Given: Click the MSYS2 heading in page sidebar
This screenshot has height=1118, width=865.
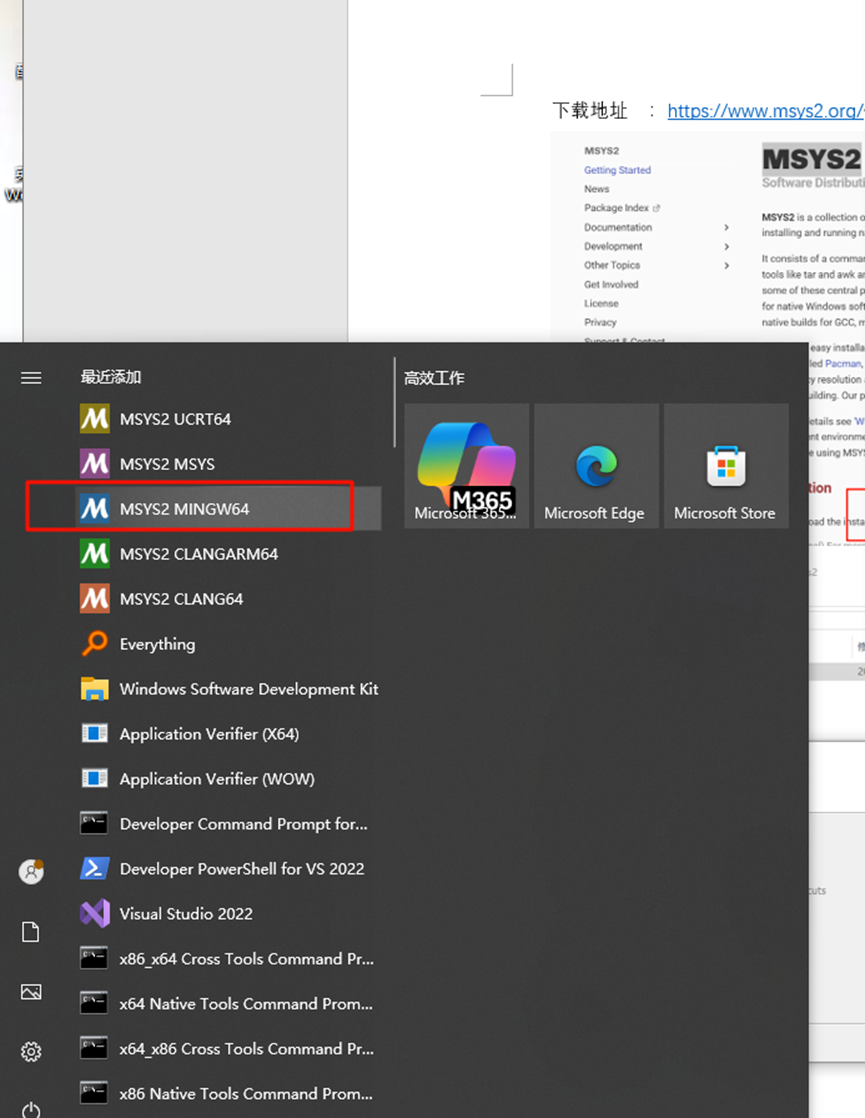Looking at the screenshot, I should 602,150.
